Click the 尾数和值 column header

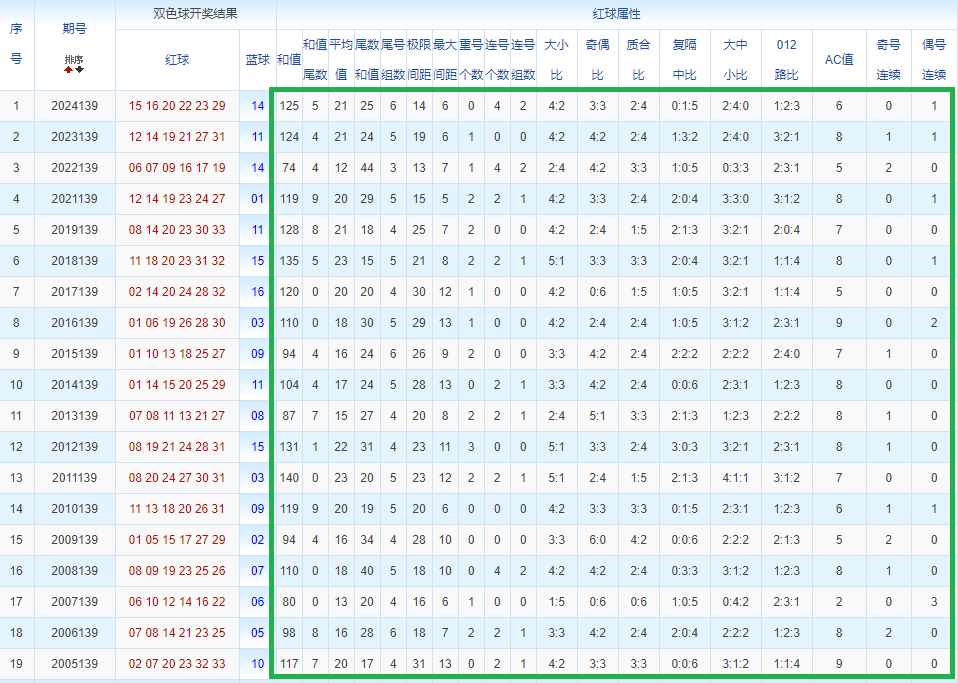[367, 60]
